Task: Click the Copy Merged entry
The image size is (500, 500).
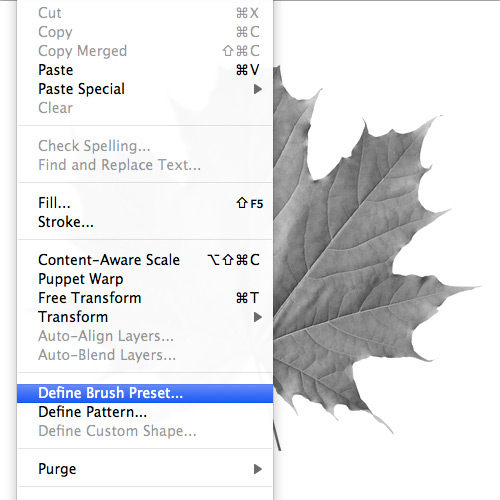Action: (x=145, y=51)
